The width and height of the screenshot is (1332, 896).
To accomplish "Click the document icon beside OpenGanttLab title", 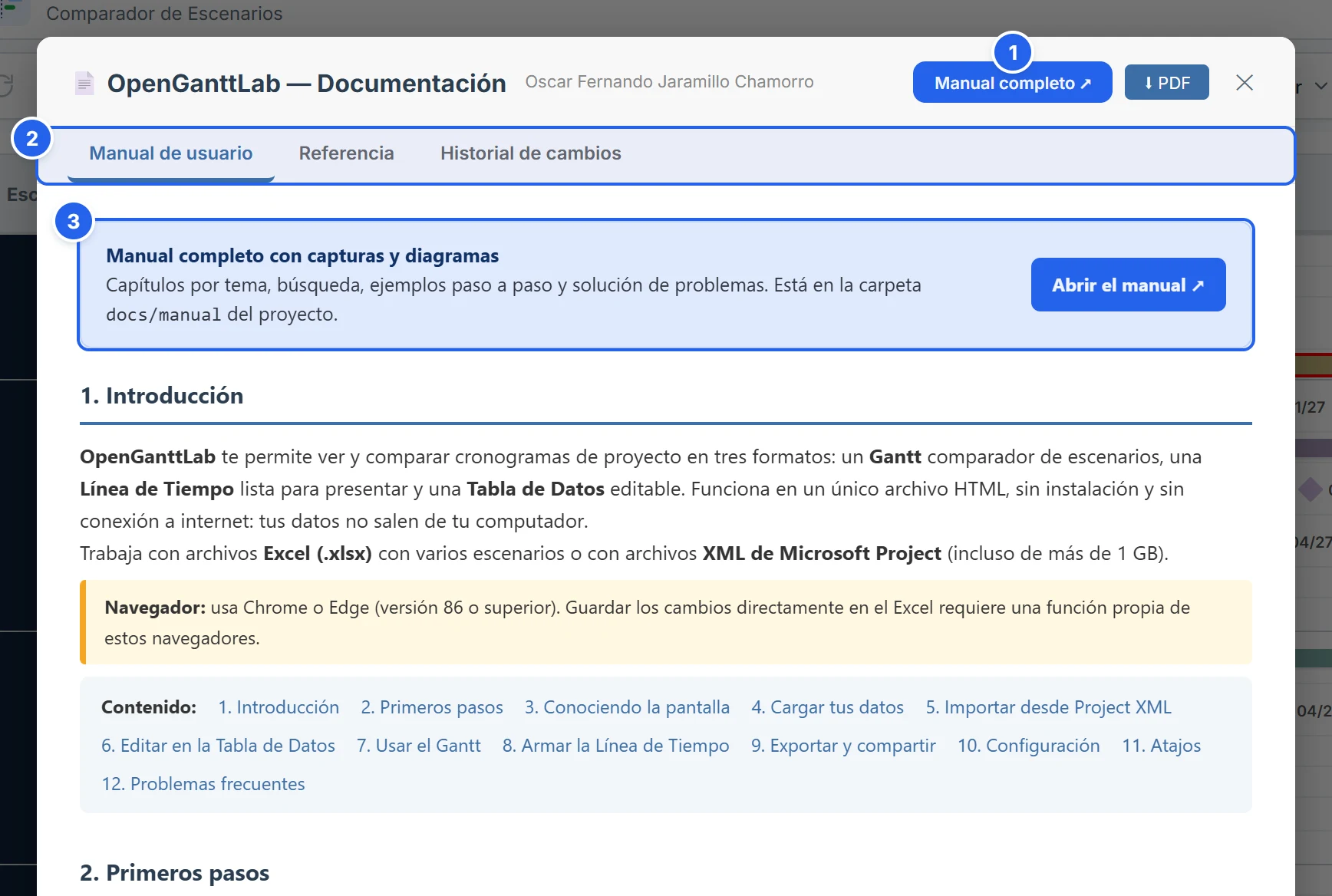I will click(x=84, y=83).
